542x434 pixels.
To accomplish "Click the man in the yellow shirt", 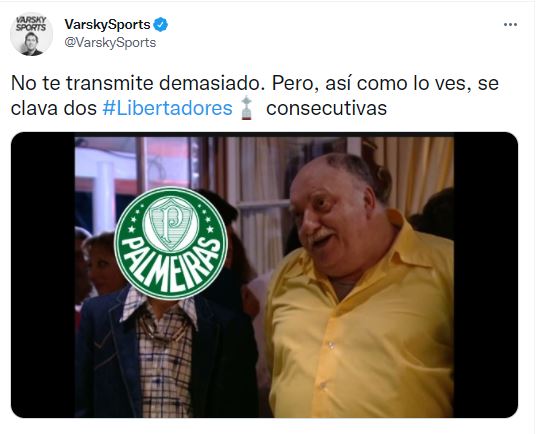I will click(359, 287).
